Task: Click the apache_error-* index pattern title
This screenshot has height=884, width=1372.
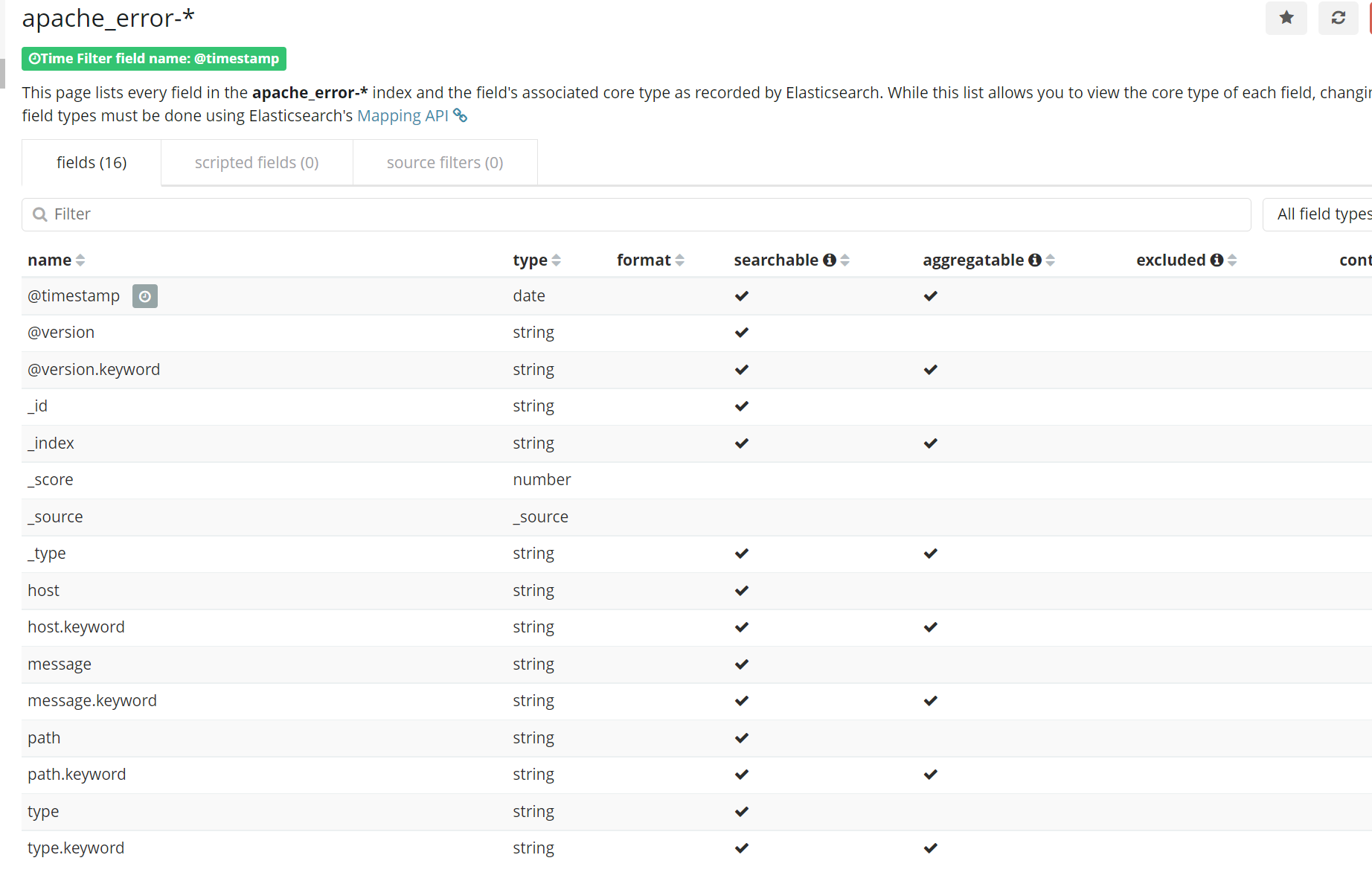Action: point(109,18)
